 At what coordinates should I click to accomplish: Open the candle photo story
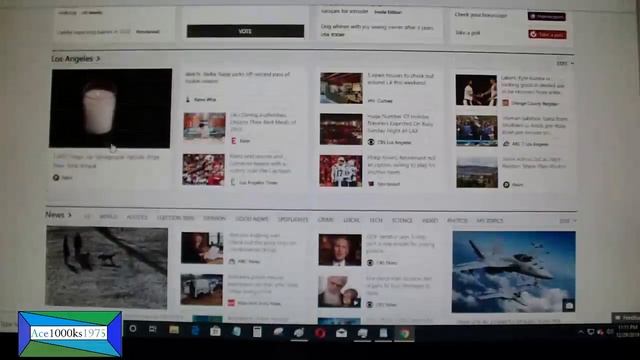coord(110,108)
